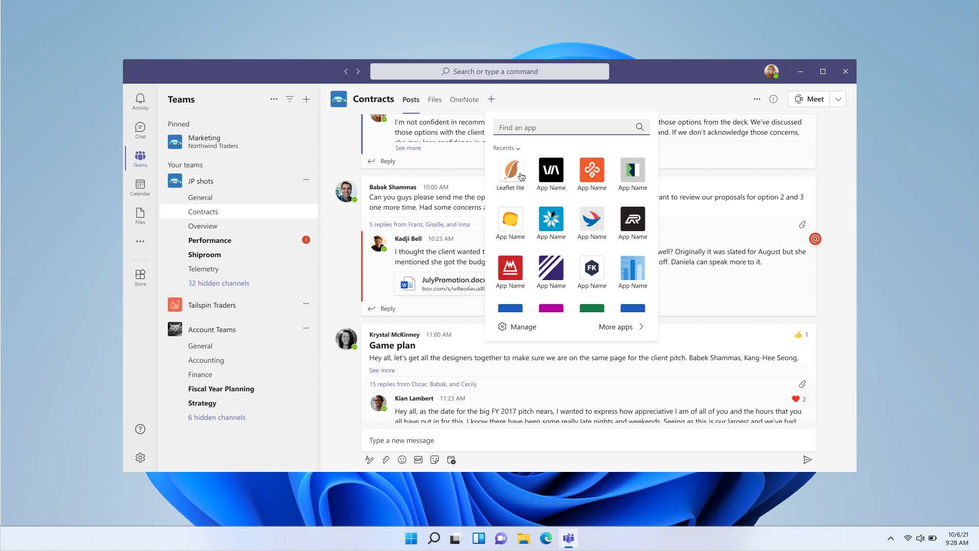
Task: Expand 6 hidden channels
Action: (217, 417)
